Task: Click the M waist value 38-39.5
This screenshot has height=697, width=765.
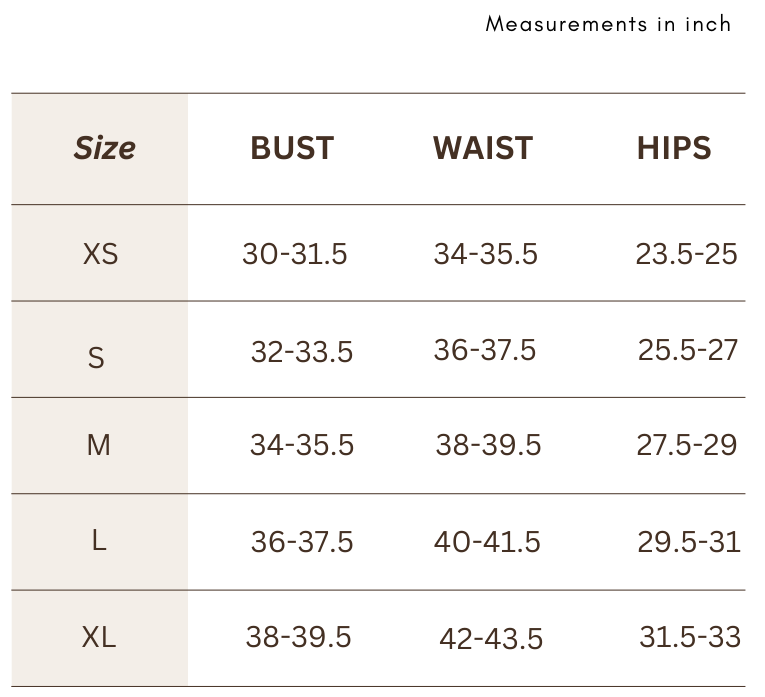Action: click(x=488, y=445)
